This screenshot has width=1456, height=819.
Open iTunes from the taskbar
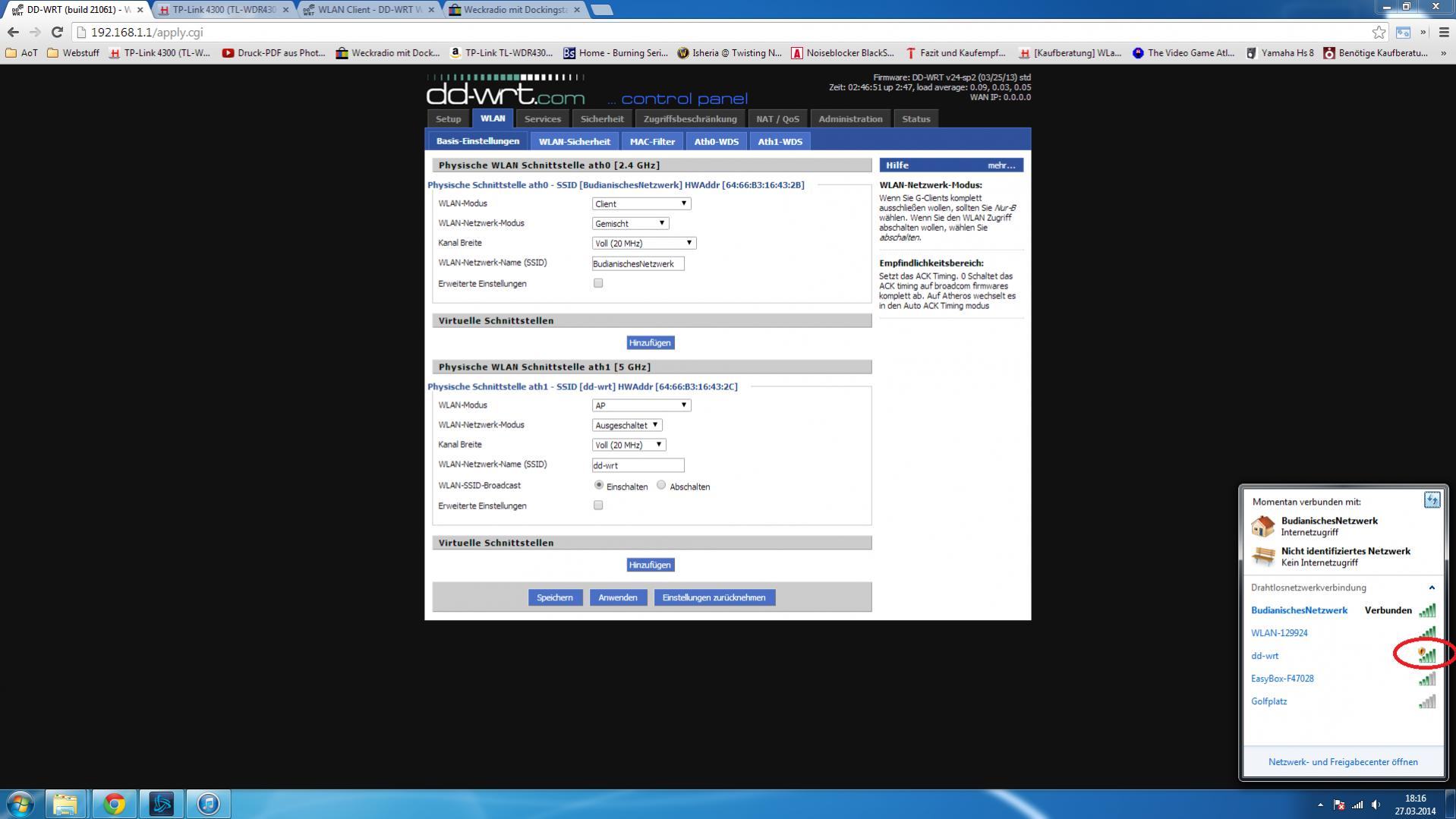click(x=208, y=803)
